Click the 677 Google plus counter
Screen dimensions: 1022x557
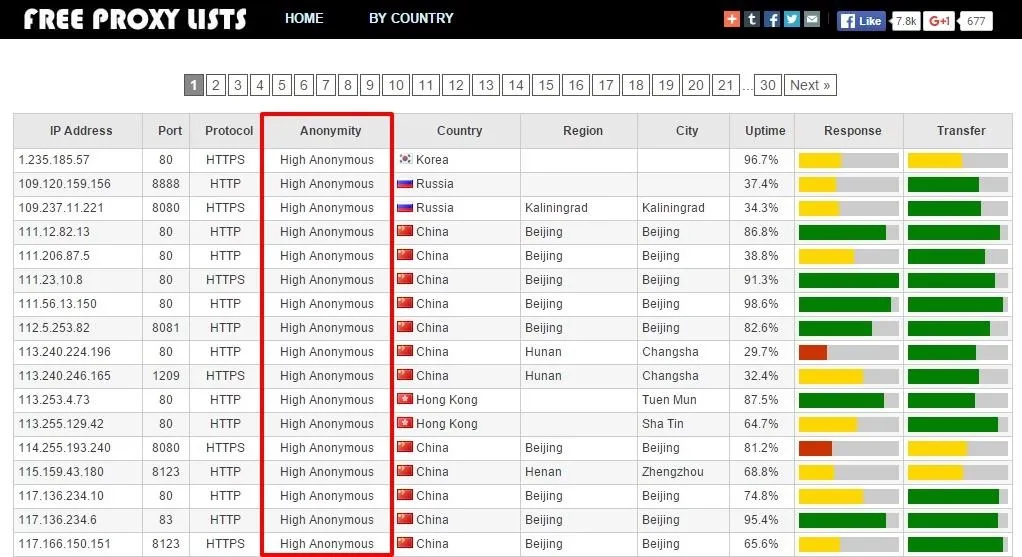tap(976, 21)
